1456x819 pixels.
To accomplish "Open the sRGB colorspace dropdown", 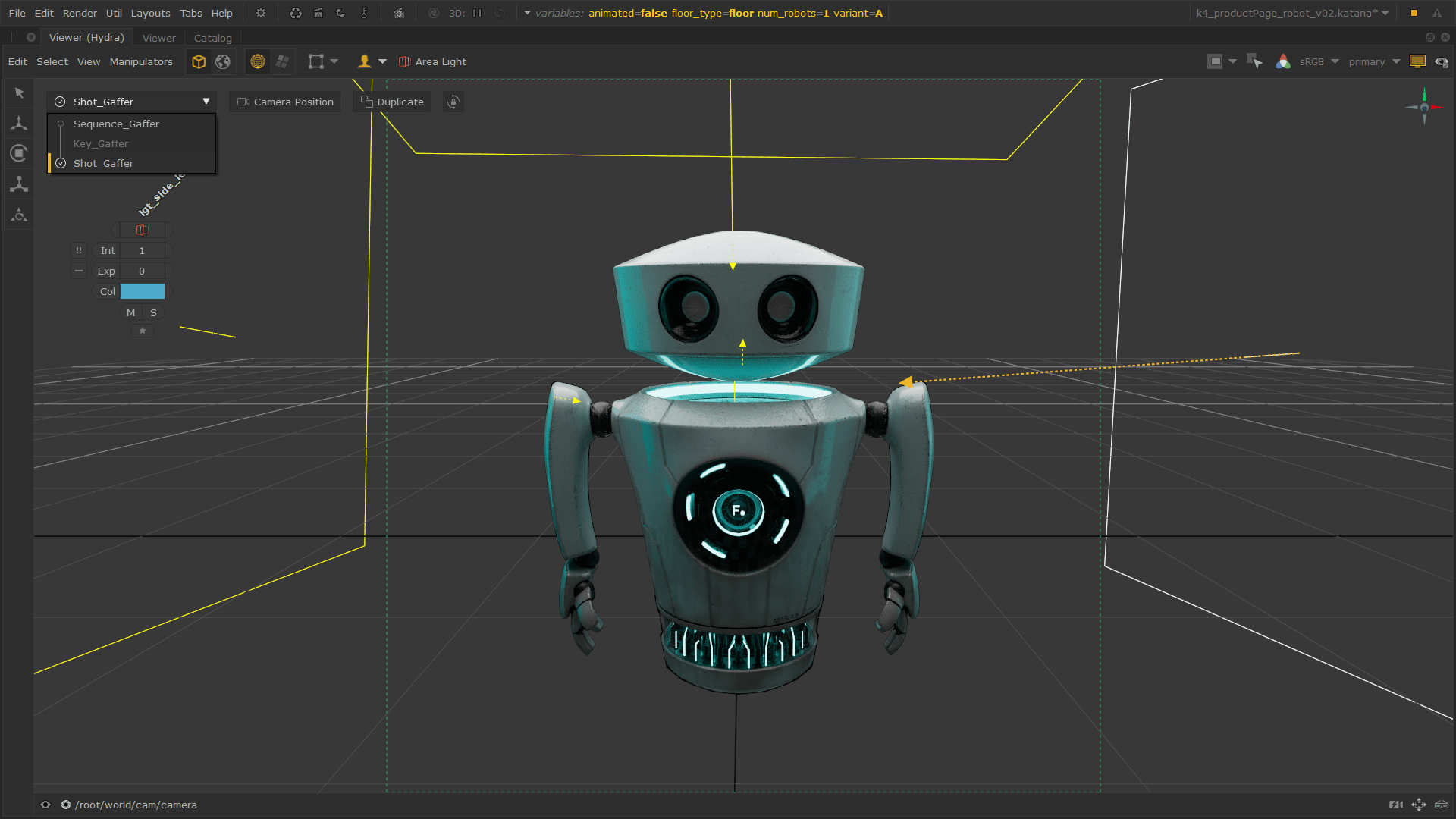I will click(1319, 62).
